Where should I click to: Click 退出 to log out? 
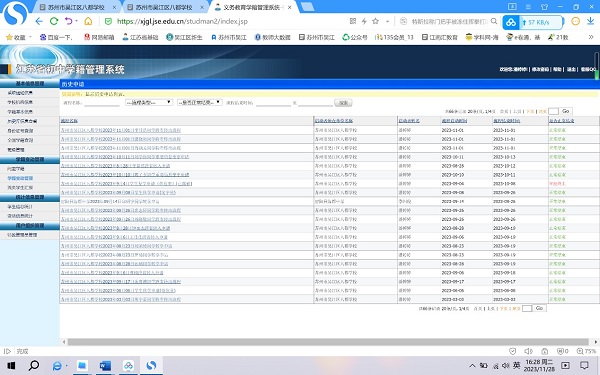(571, 69)
